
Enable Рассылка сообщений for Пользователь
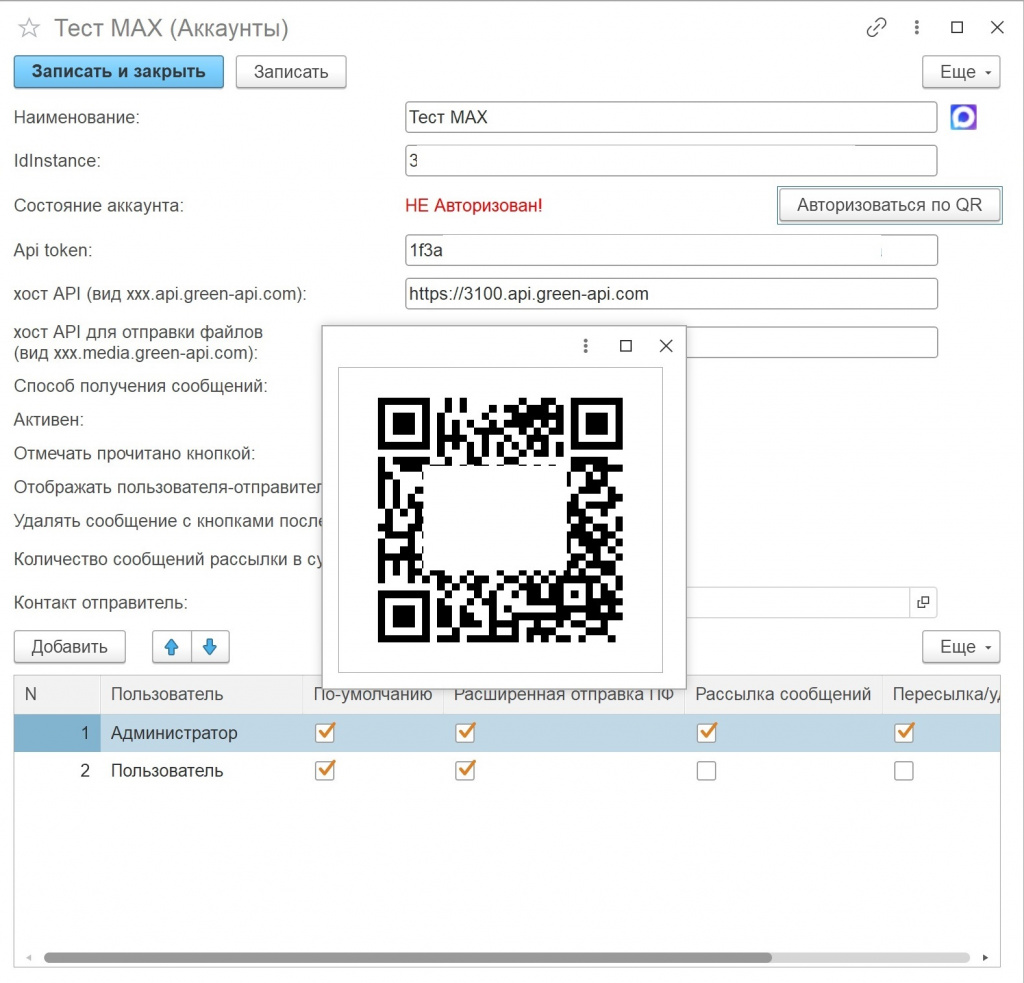[706, 771]
